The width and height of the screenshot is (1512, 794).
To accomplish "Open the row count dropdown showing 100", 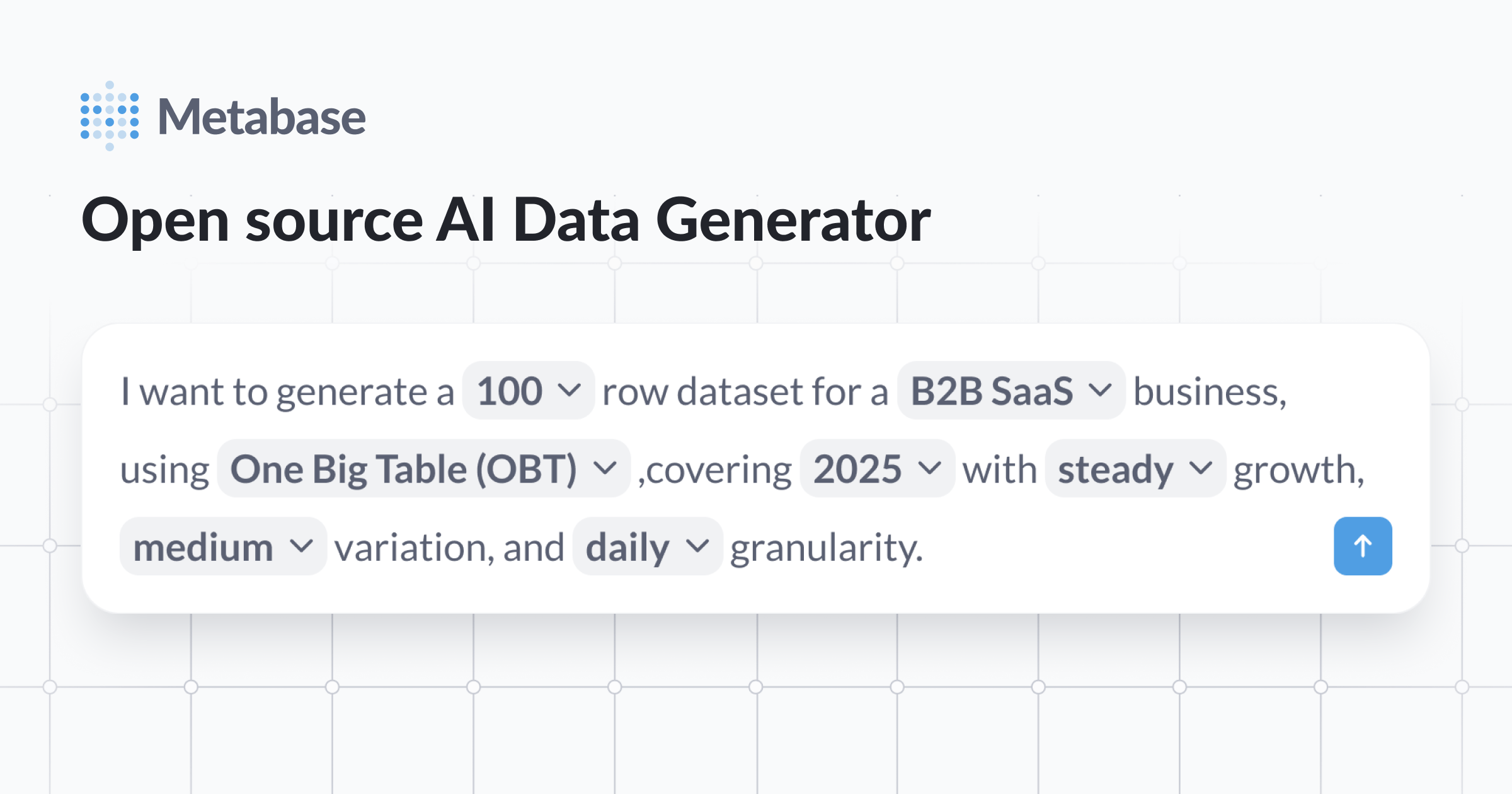I will coord(528,391).
